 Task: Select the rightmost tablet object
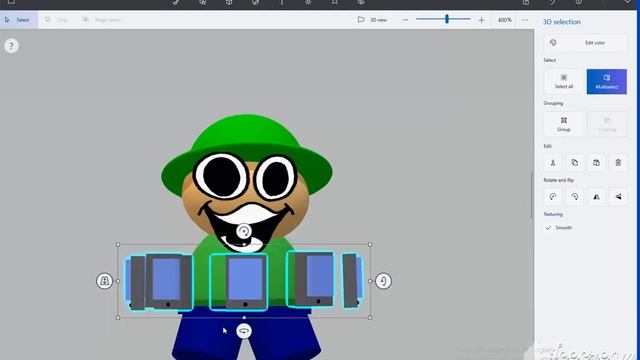point(352,280)
